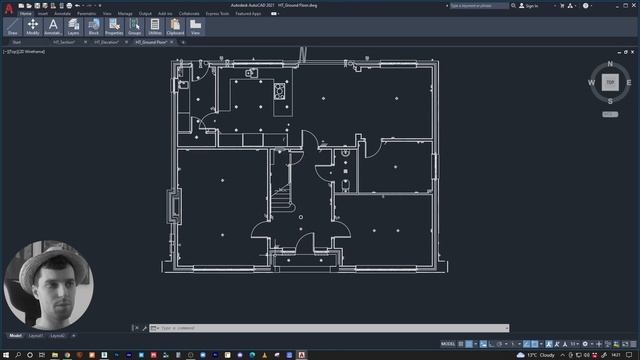This screenshot has width=640, height=360.
Task: Open the AutoCAD application menu logo
Action: point(9,9)
